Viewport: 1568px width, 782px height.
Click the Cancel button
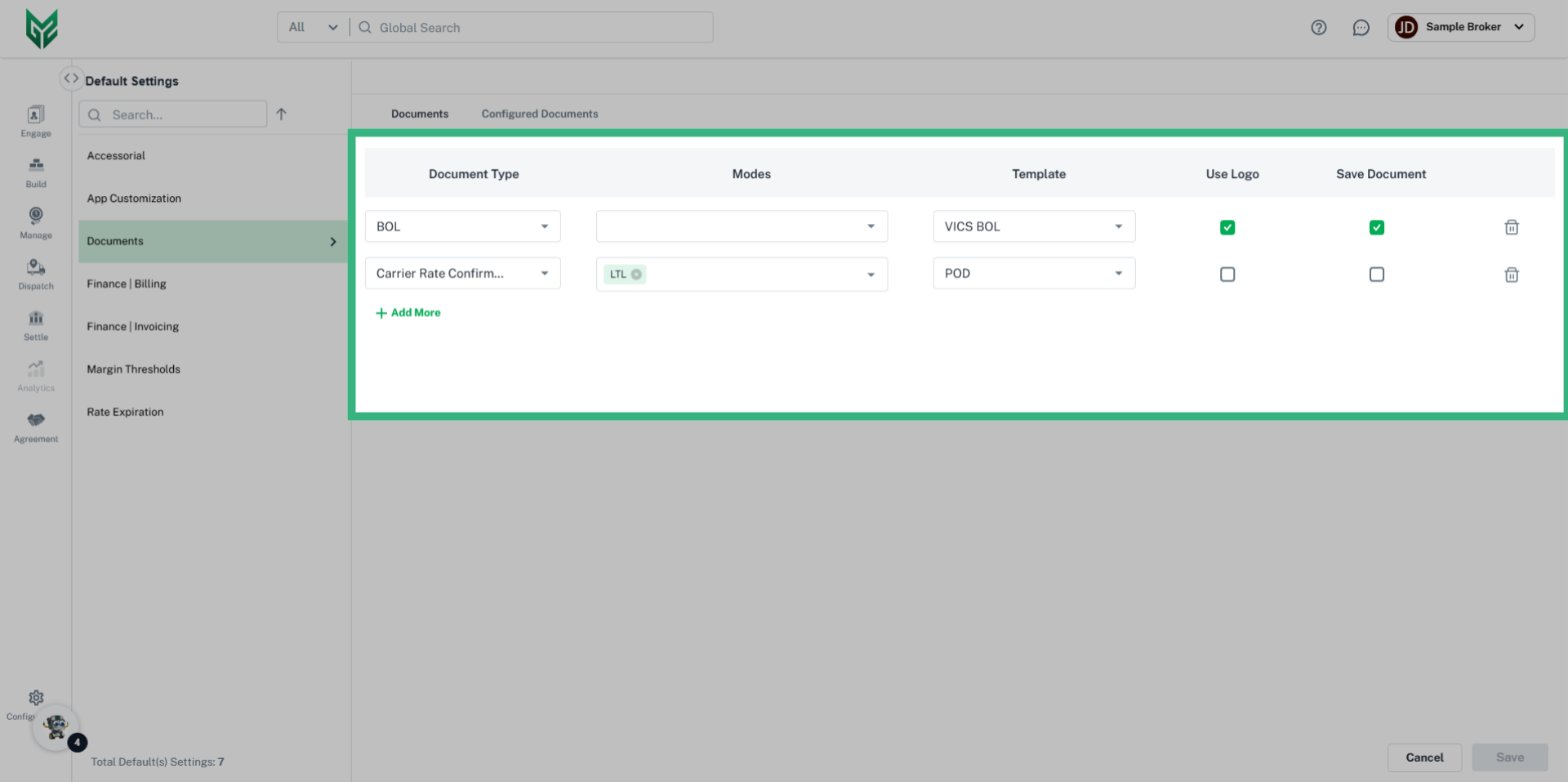(x=1424, y=757)
